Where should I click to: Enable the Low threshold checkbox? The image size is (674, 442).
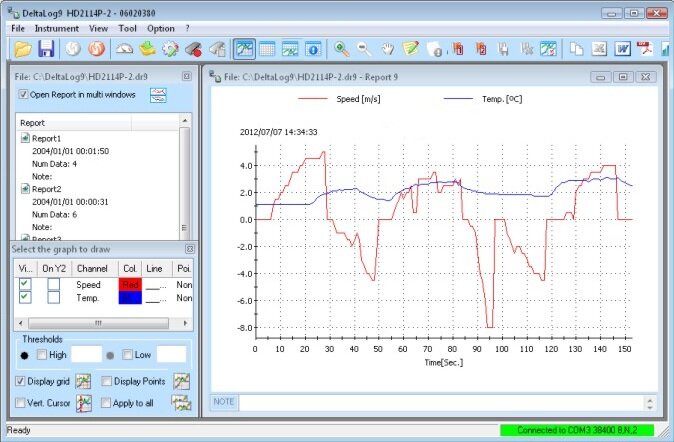[x=127, y=355]
